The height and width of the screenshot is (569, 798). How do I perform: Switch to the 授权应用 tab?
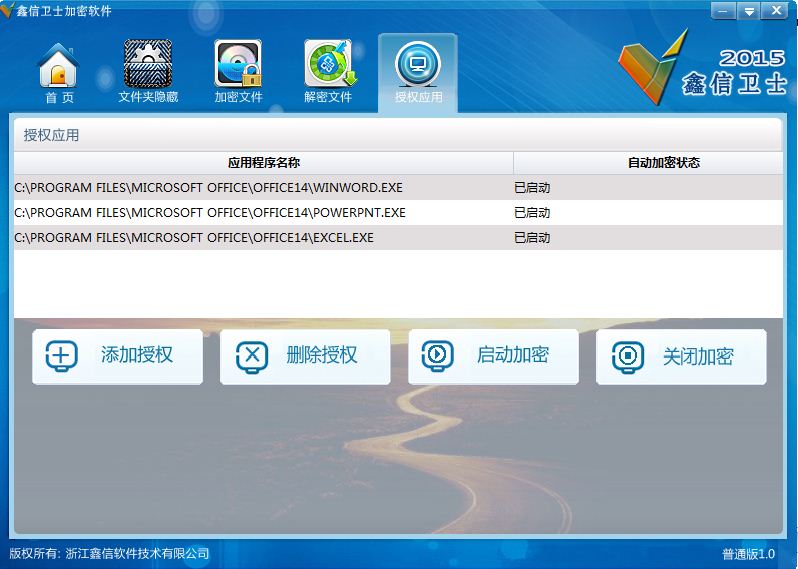tap(418, 73)
